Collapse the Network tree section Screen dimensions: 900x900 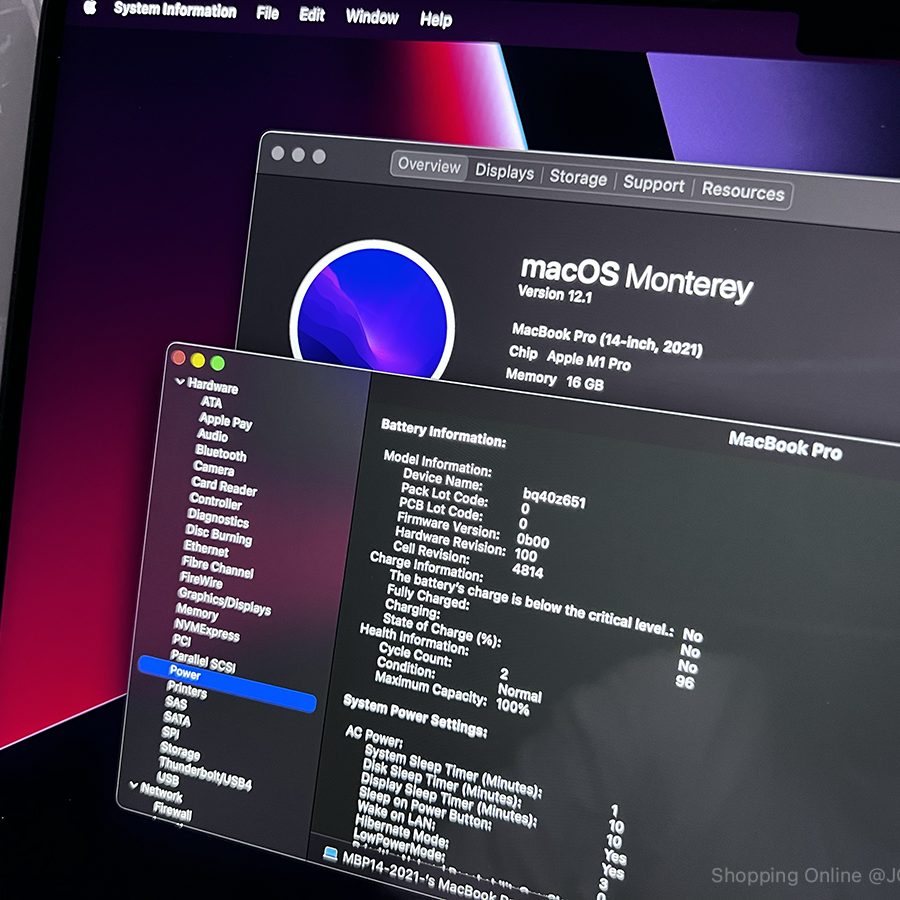[x=134, y=786]
